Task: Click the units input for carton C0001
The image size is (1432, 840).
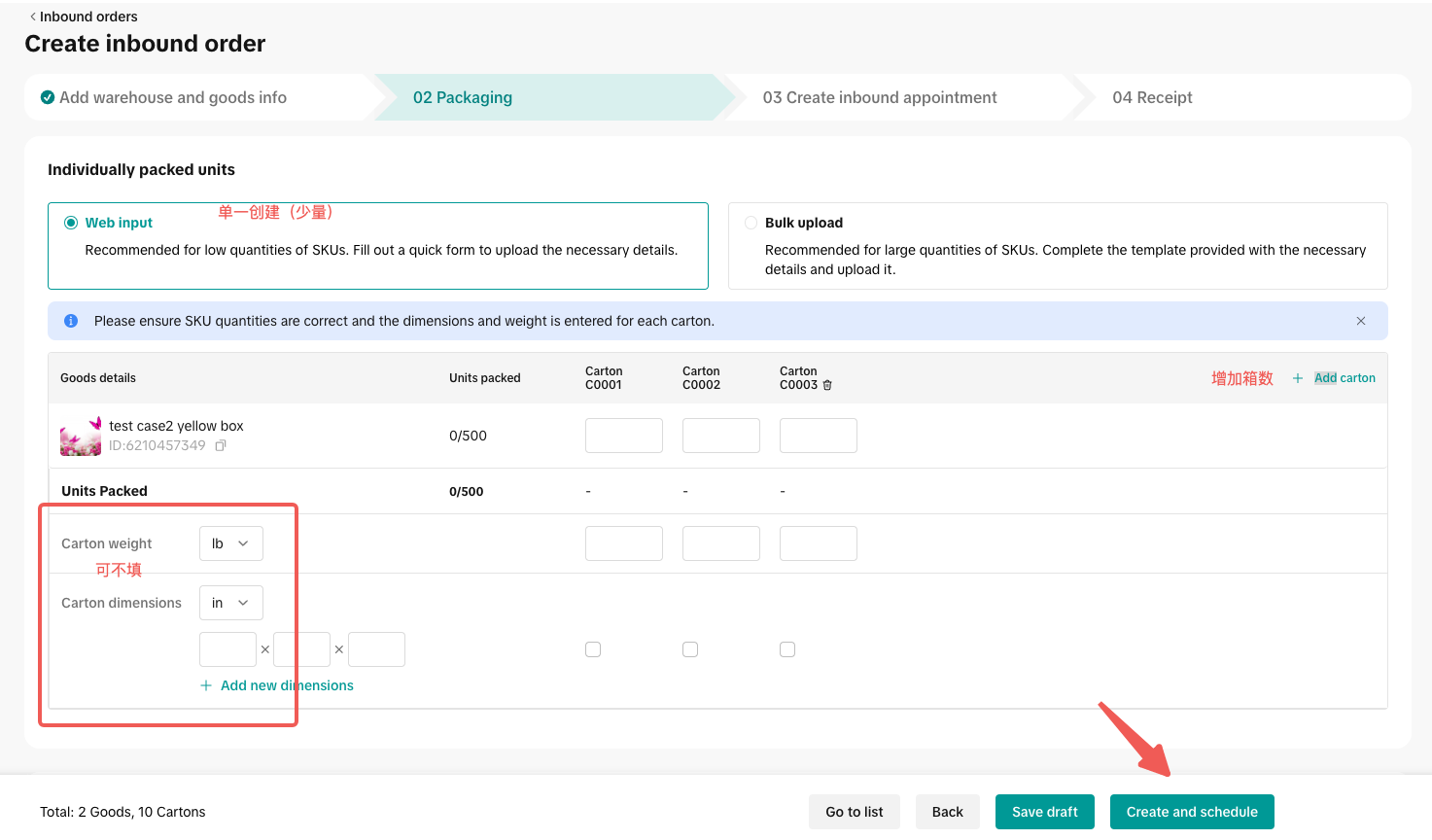Action: click(623, 436)
